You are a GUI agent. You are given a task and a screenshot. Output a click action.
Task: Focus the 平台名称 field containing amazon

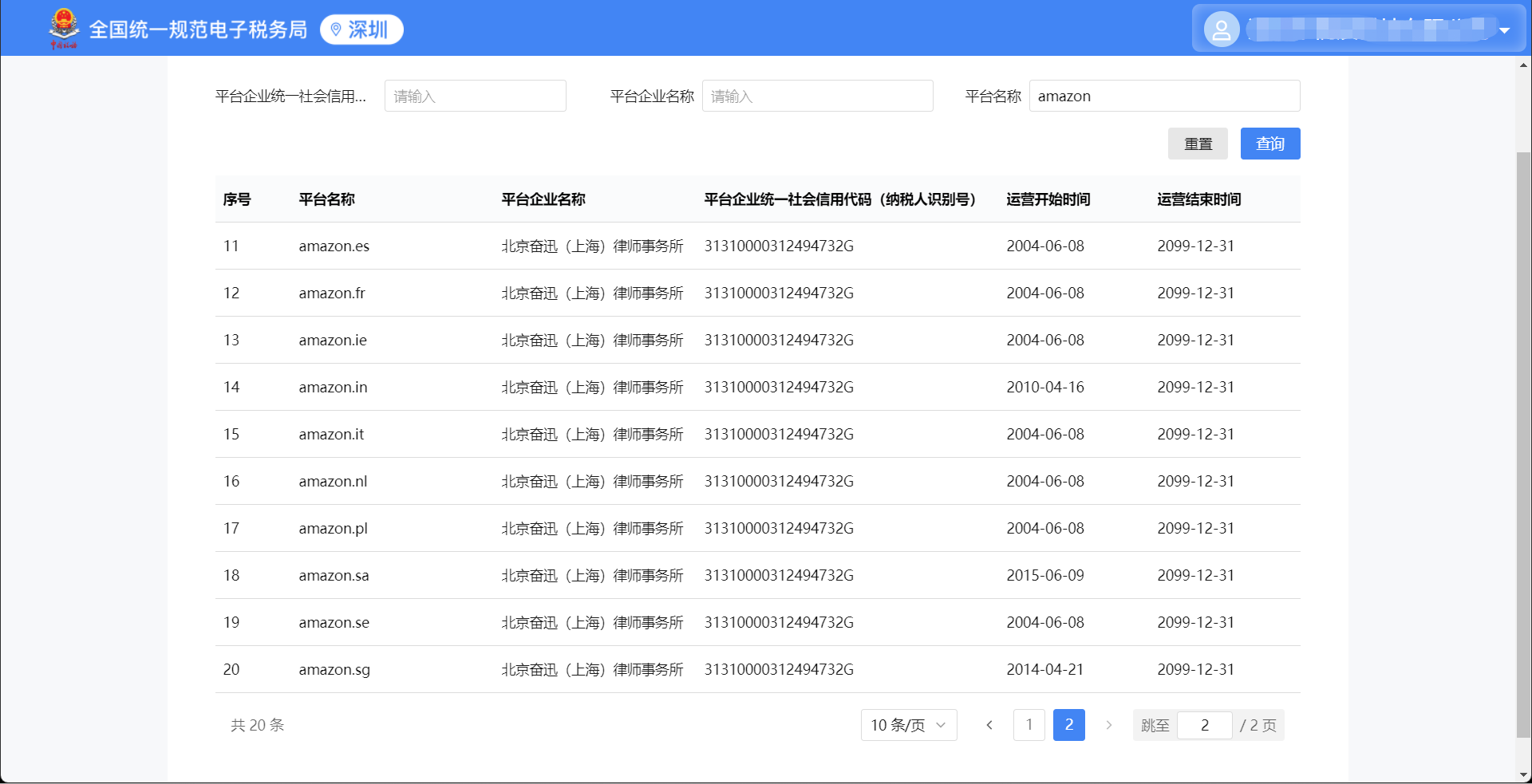click(x=1164, y=96)
